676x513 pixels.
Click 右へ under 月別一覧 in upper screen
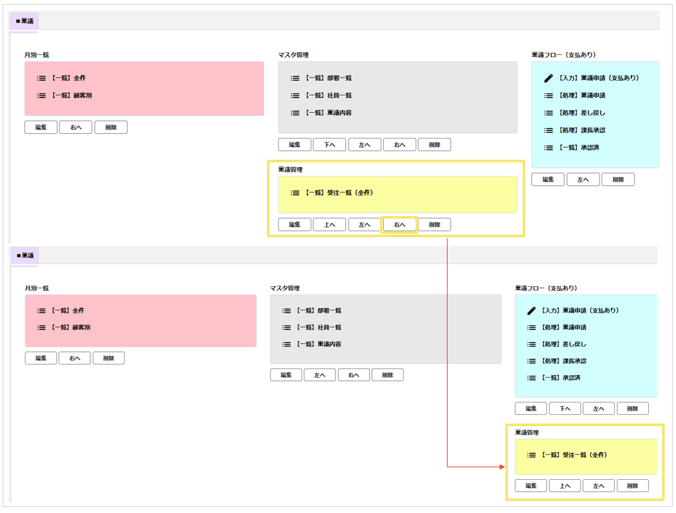(x=76, y=127)
